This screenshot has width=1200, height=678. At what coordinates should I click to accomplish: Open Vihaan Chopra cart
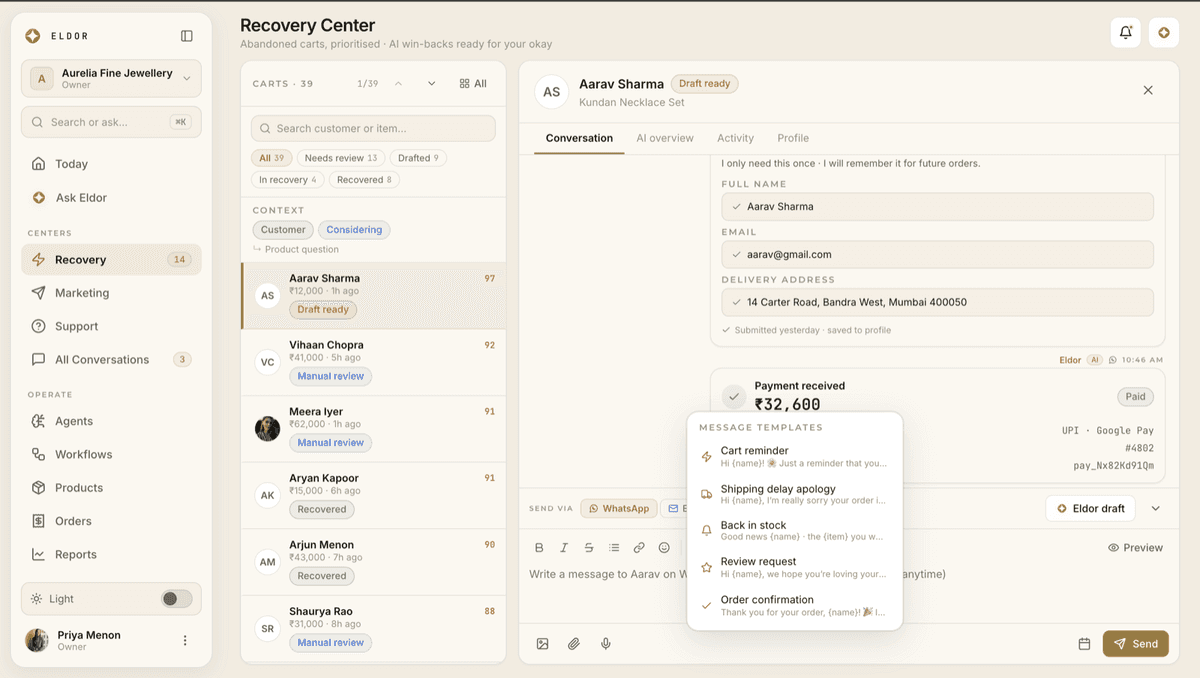374,362
